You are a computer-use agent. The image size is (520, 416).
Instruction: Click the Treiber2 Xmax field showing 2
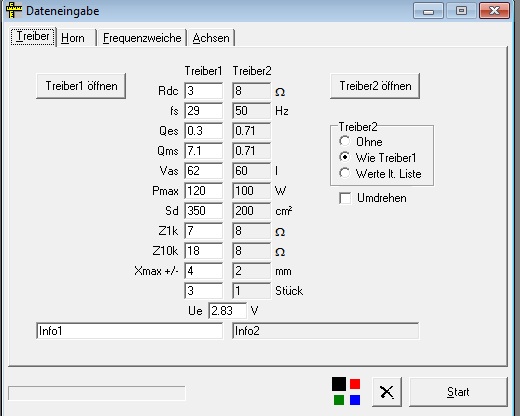point(252,271)
